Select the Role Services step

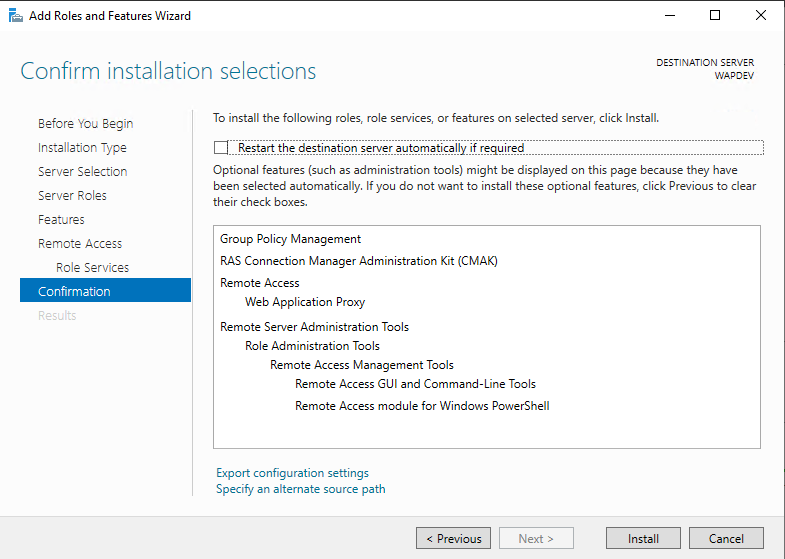coord(93,268)
